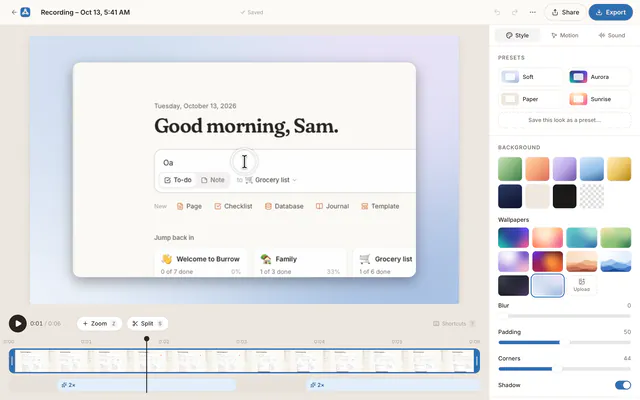Choose the dark slate wallpaper

pos(513,285)
